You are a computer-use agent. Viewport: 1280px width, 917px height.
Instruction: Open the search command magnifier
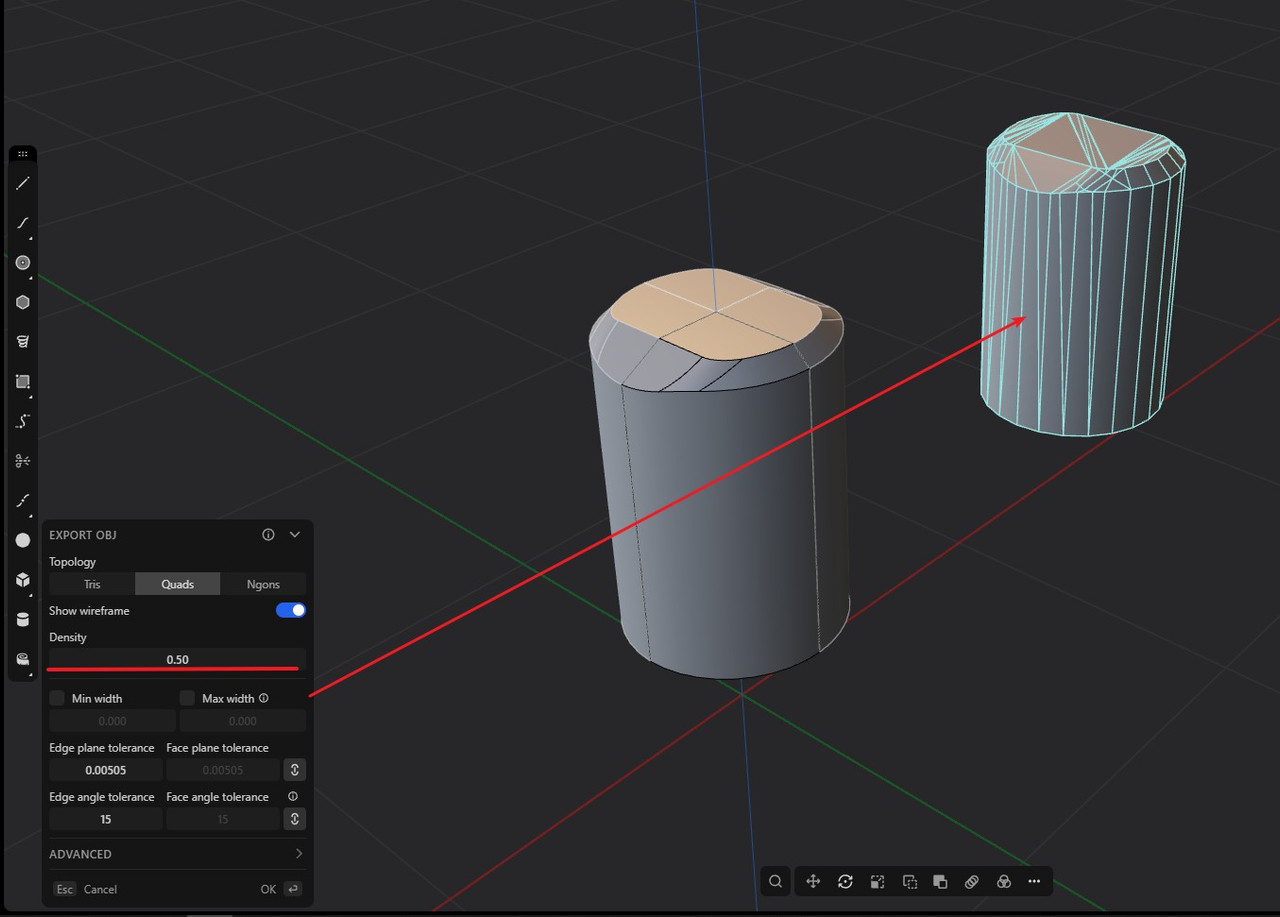coord(776,881)
